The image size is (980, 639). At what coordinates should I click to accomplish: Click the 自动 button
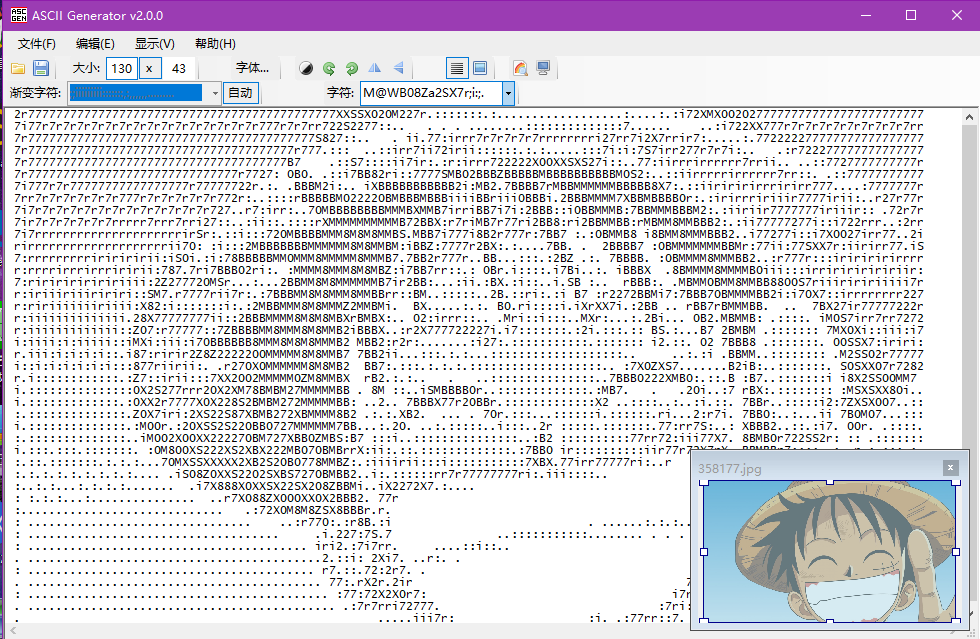pyautogui.click(x=240, y=91)
